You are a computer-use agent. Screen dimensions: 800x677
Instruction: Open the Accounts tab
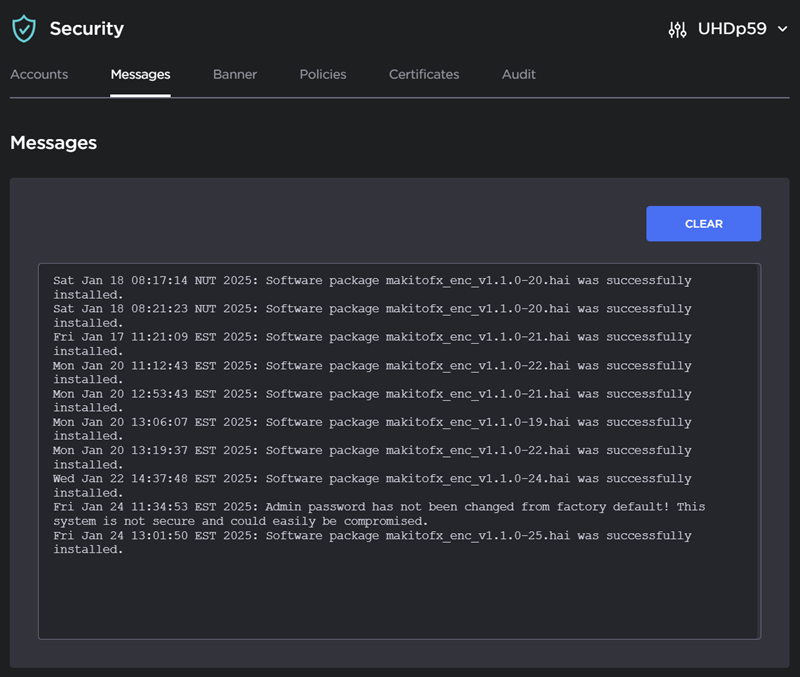click(x=39, y=74)
